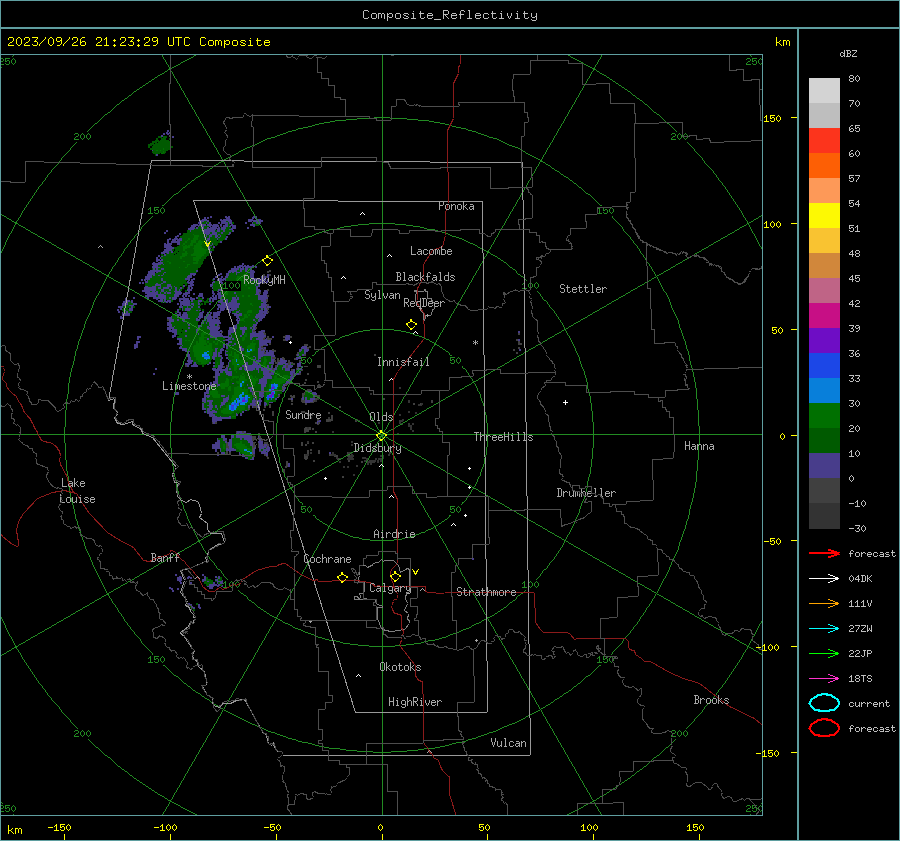Select the orange 111V arrow legend icon
This screenshot has width=900, height=841.
[x=824, y=603]
